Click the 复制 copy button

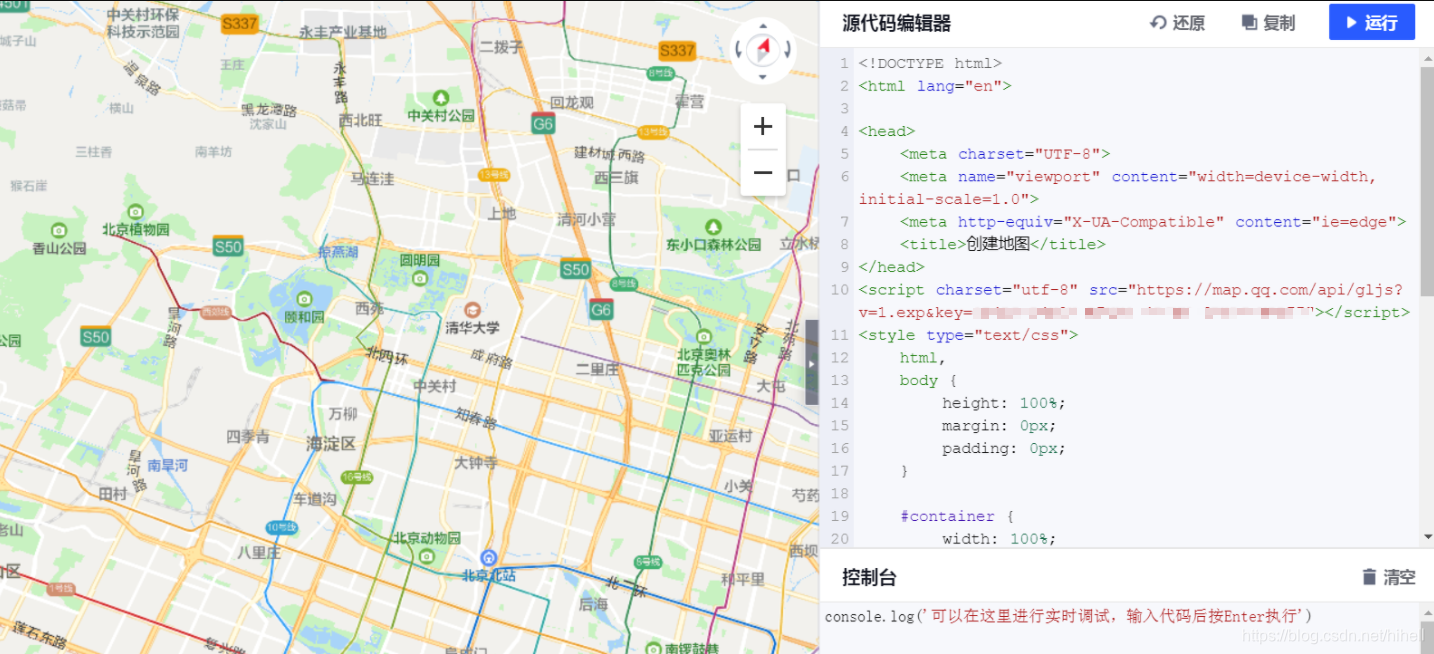coord(1268,23)
